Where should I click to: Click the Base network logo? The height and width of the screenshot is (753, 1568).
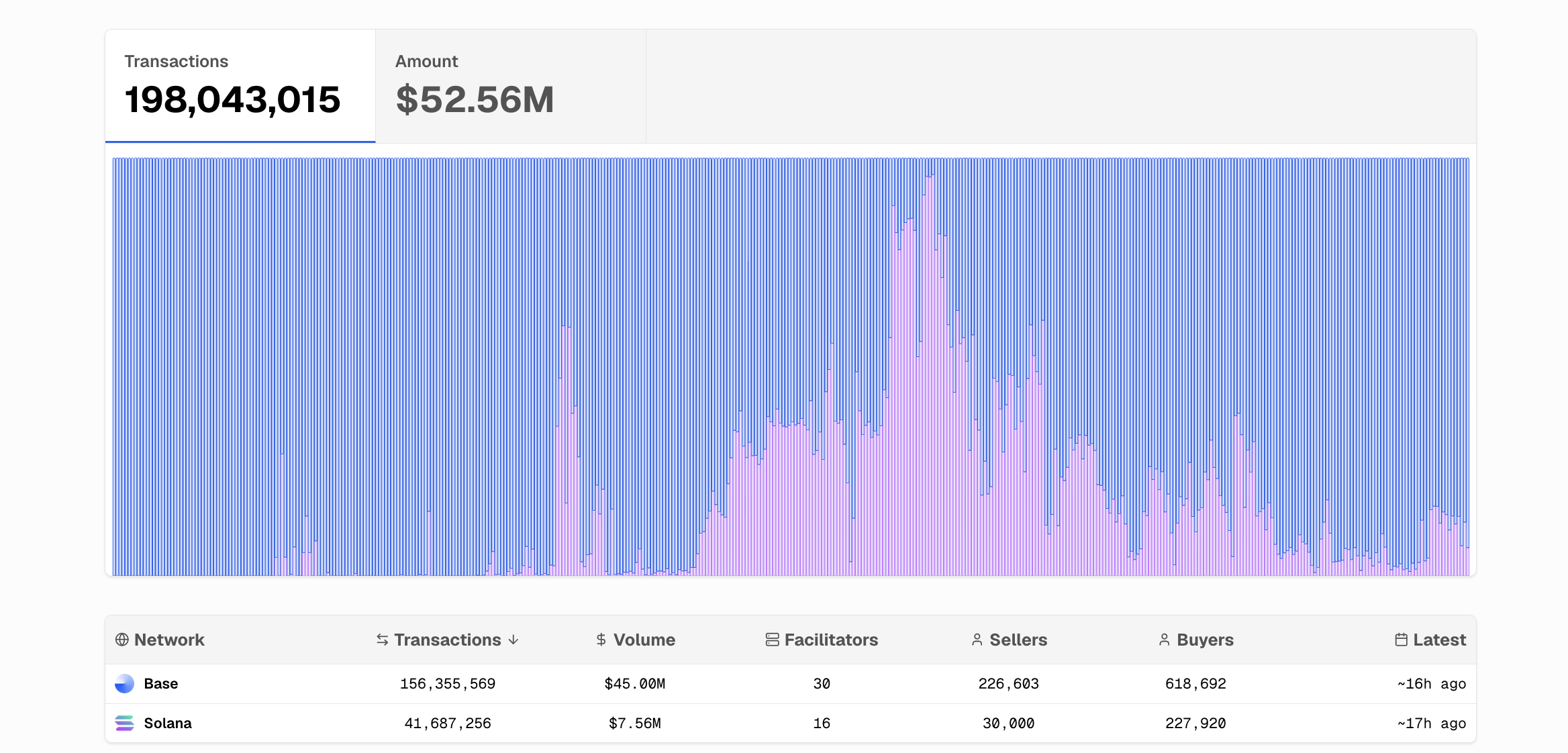tap(125, 684)
